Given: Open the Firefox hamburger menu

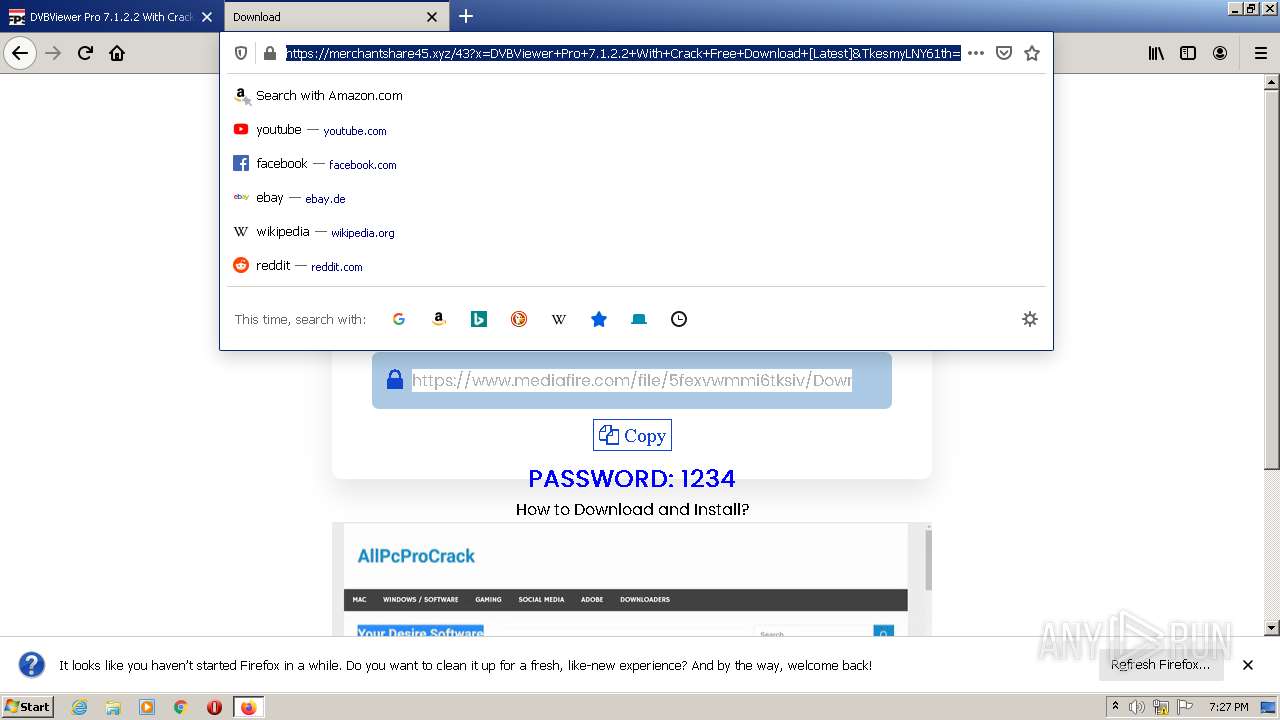Looking at the screenshot, I should click(1260, 53).
